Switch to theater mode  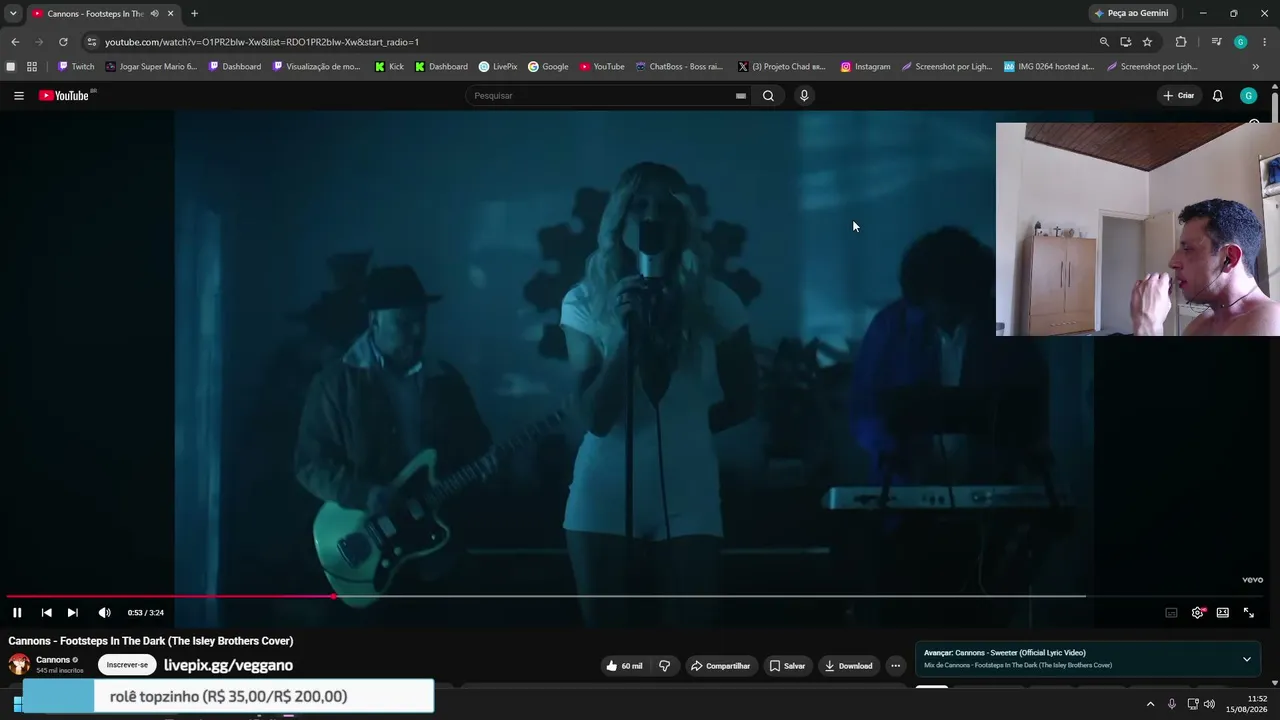pos(1222,613)
